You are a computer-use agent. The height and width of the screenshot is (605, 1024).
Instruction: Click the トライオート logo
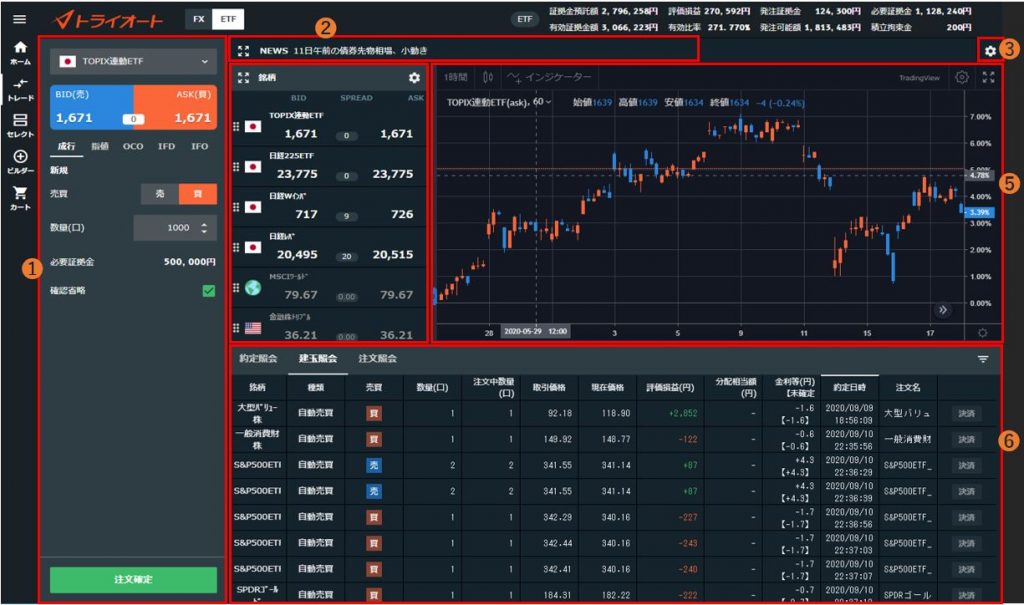pyautogui.click(x=108, y=20)
